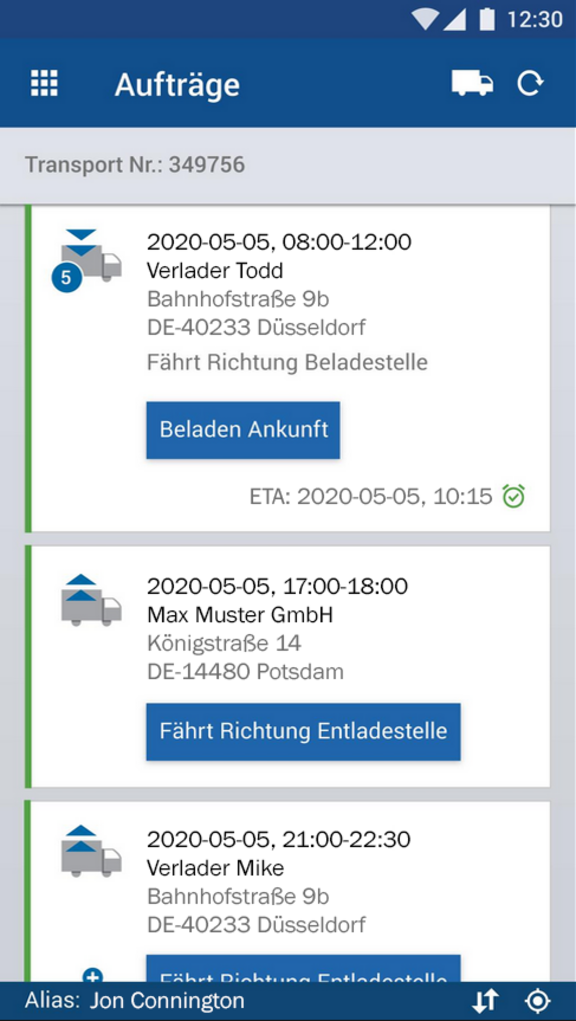576x1021 pixels.
Task: Tap Fährt Richtung Entladestelle for Potsdam order
Action: tap(303, 731)
